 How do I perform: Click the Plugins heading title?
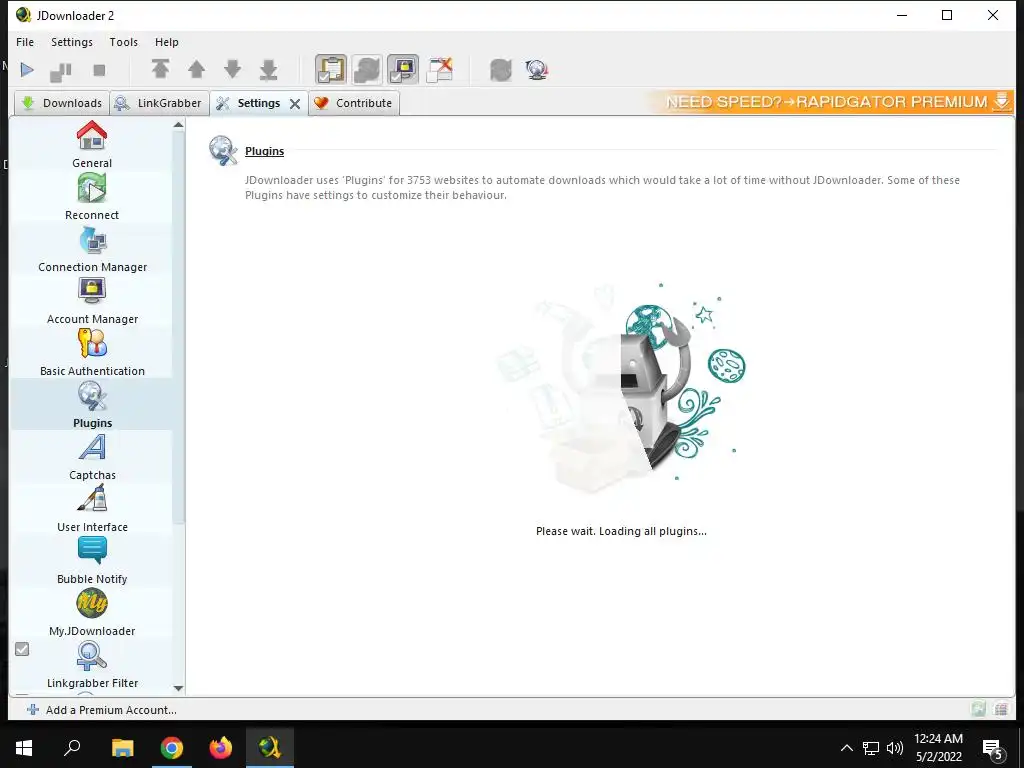click(264, 151)
